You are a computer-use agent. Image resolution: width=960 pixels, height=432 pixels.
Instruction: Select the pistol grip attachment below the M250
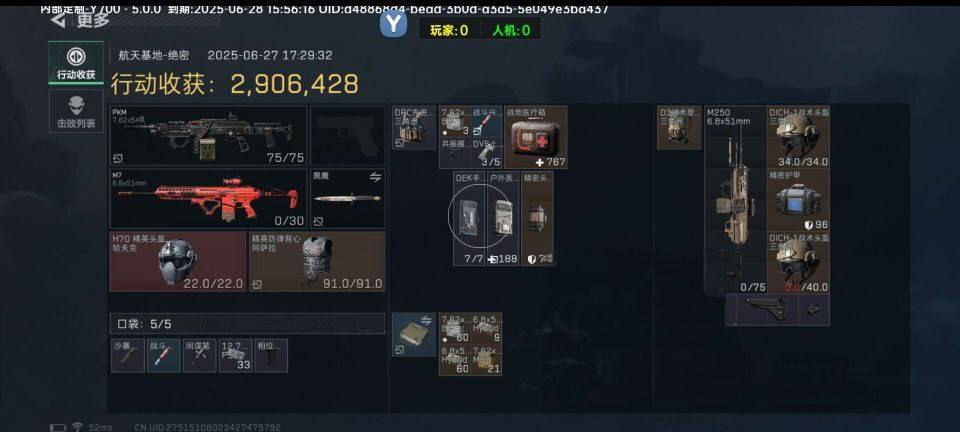tap(762, 310)
